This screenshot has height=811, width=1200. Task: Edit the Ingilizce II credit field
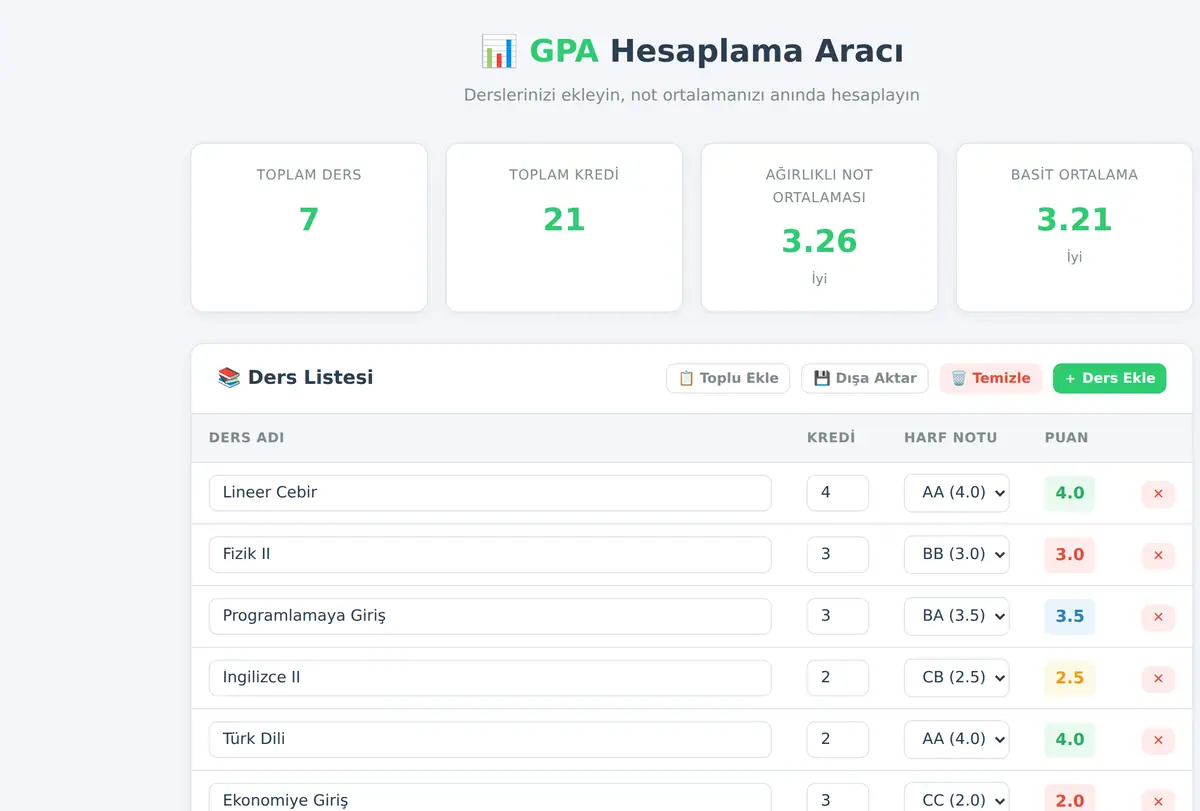click(838, 678)
